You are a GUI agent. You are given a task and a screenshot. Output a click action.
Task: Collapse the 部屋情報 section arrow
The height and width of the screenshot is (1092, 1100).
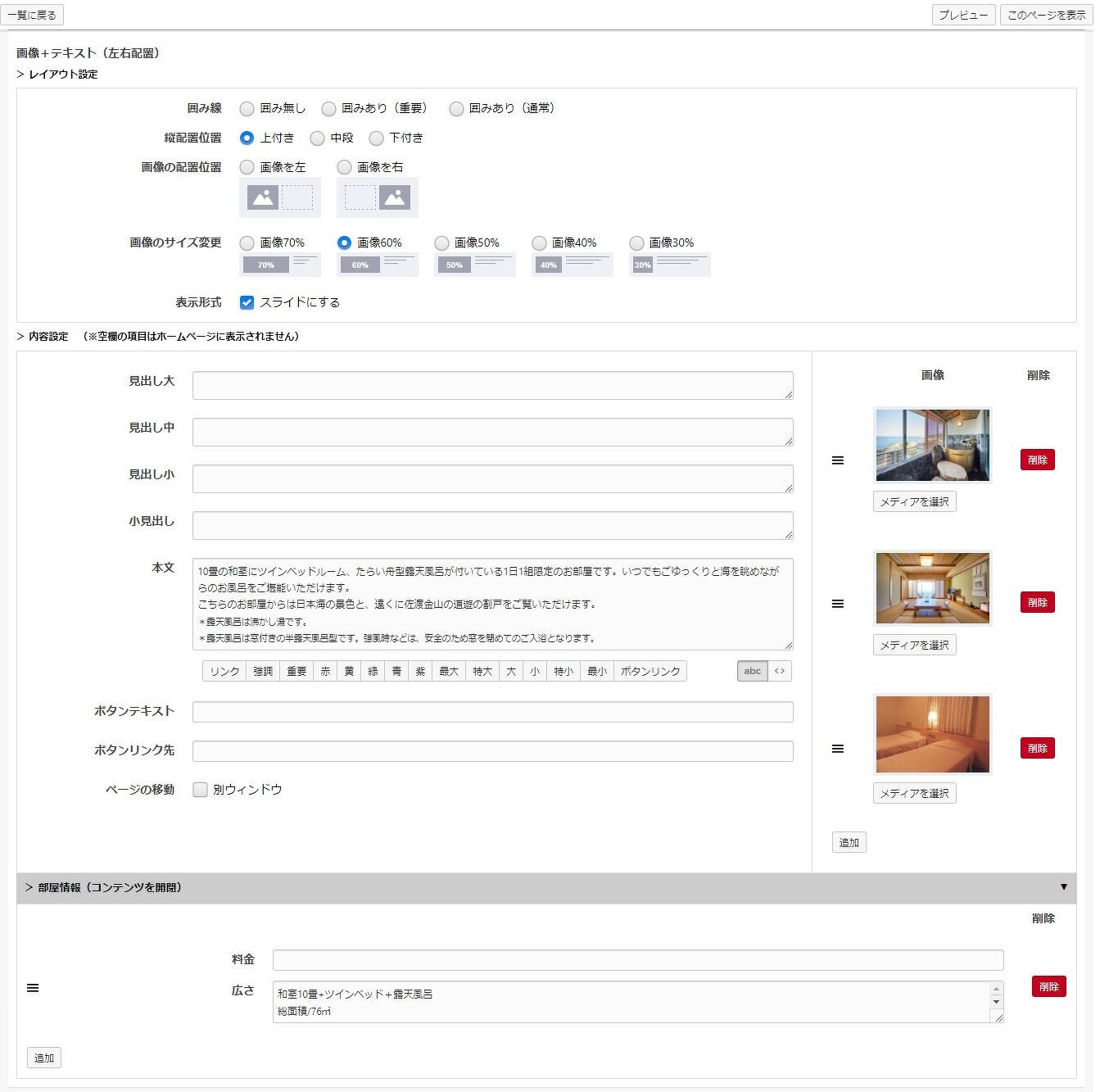coord(1063,887)
